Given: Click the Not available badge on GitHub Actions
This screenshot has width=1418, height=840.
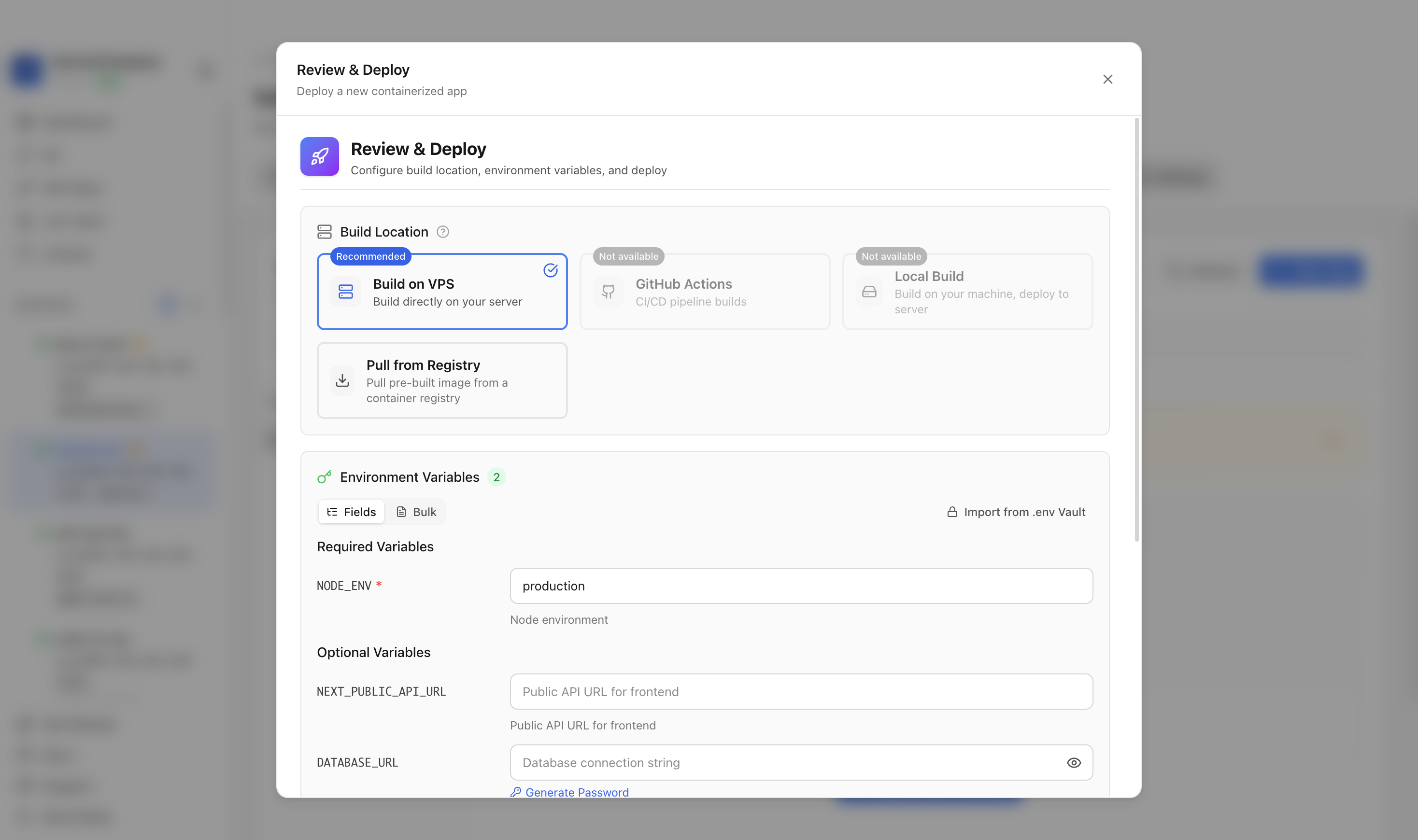Looking at the screenshot, I should pyautogui.click(x=629, y=256).
